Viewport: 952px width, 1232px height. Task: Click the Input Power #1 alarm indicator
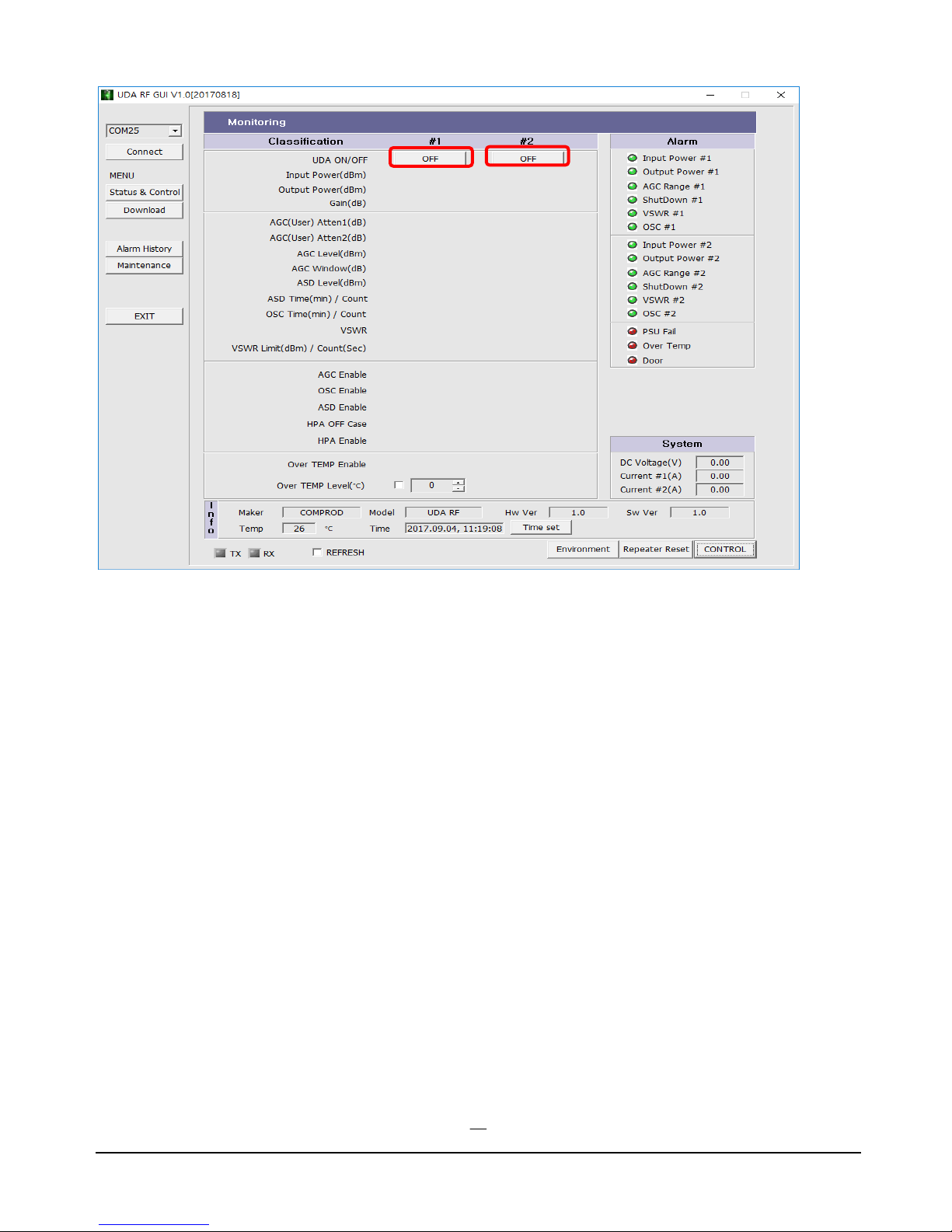click(632, 158)
